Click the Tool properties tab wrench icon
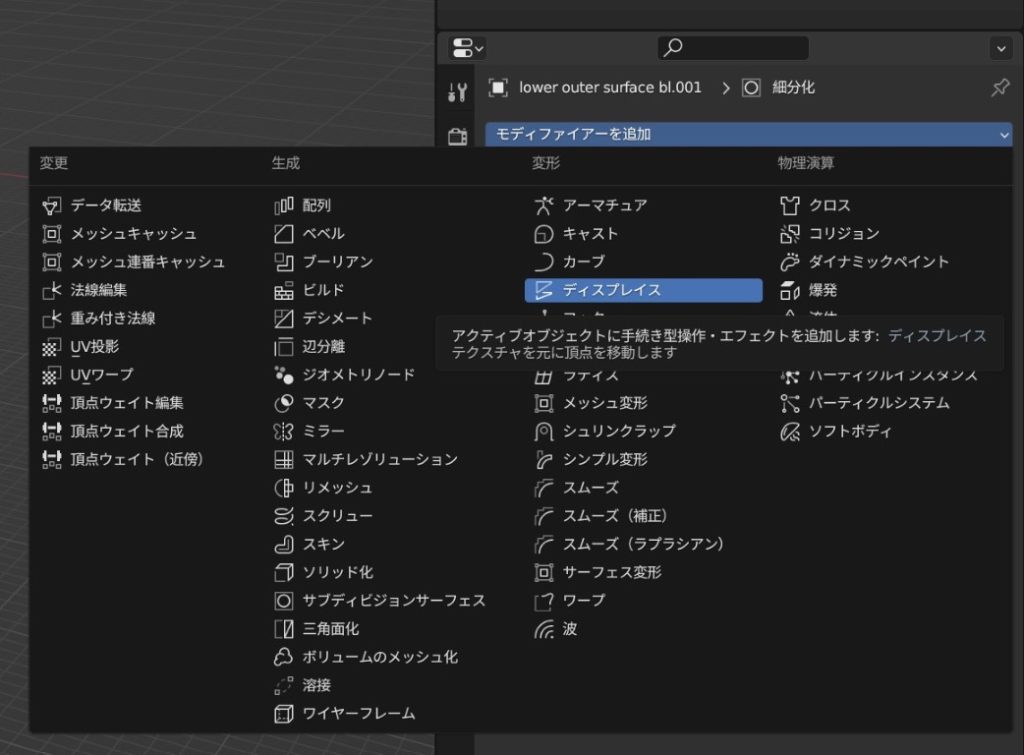The image size is (1024, 755). (457, 93)
